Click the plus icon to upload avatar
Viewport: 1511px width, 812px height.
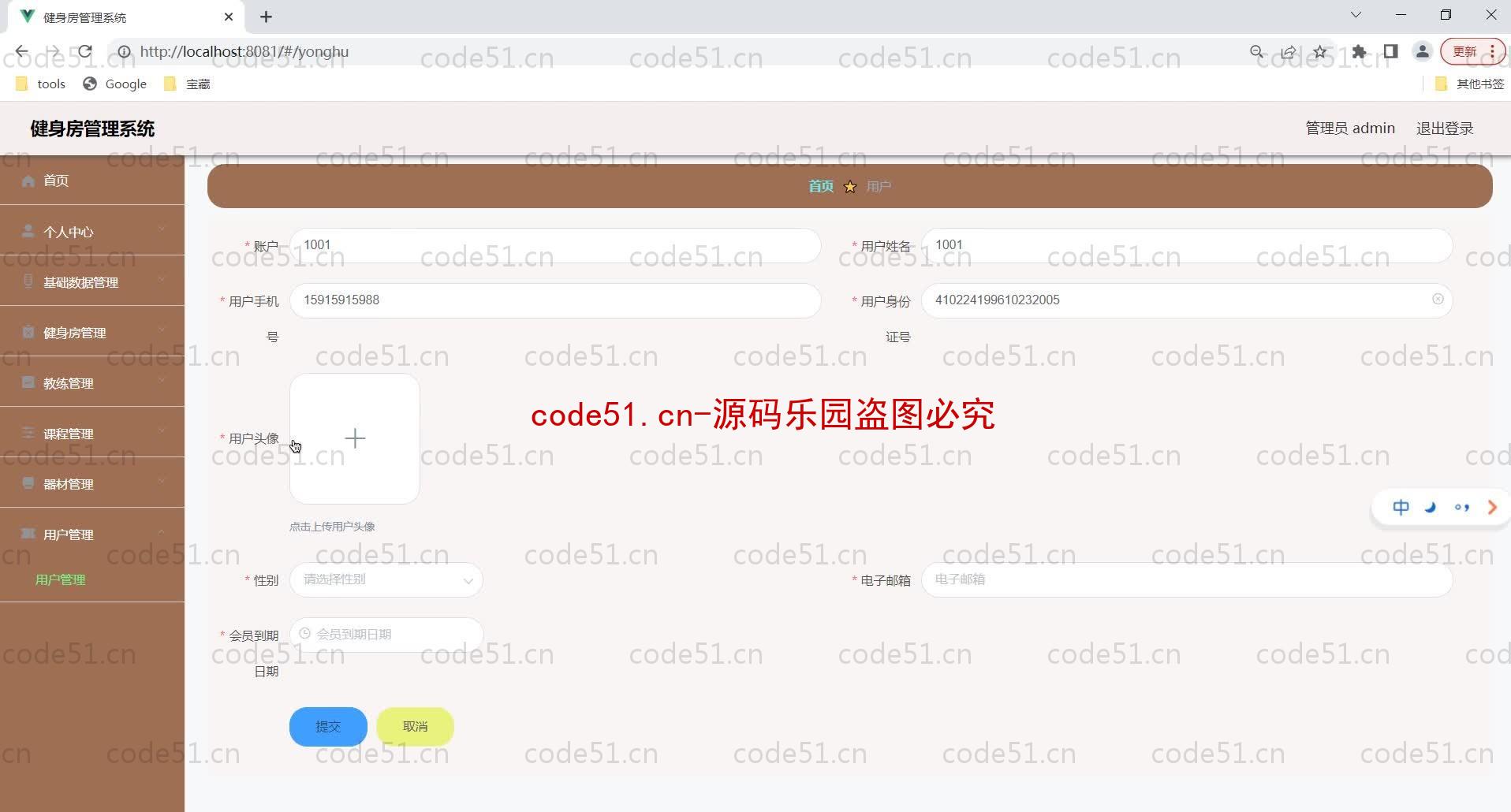pos(355,438)
